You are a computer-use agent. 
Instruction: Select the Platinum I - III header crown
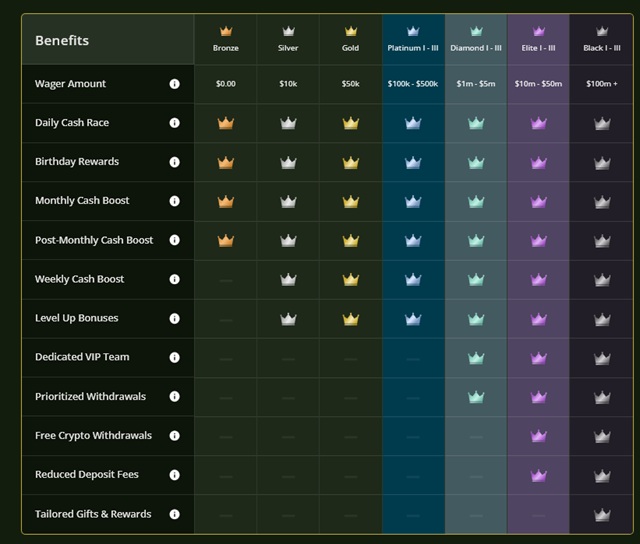413,31
